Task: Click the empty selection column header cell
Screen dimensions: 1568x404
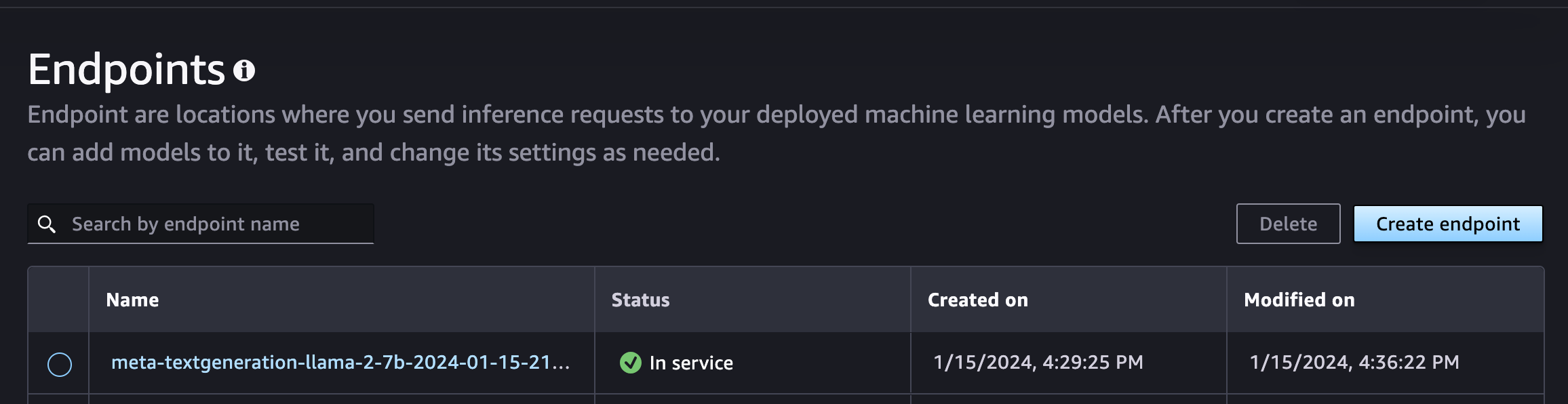Action: (x=59, y=300)
